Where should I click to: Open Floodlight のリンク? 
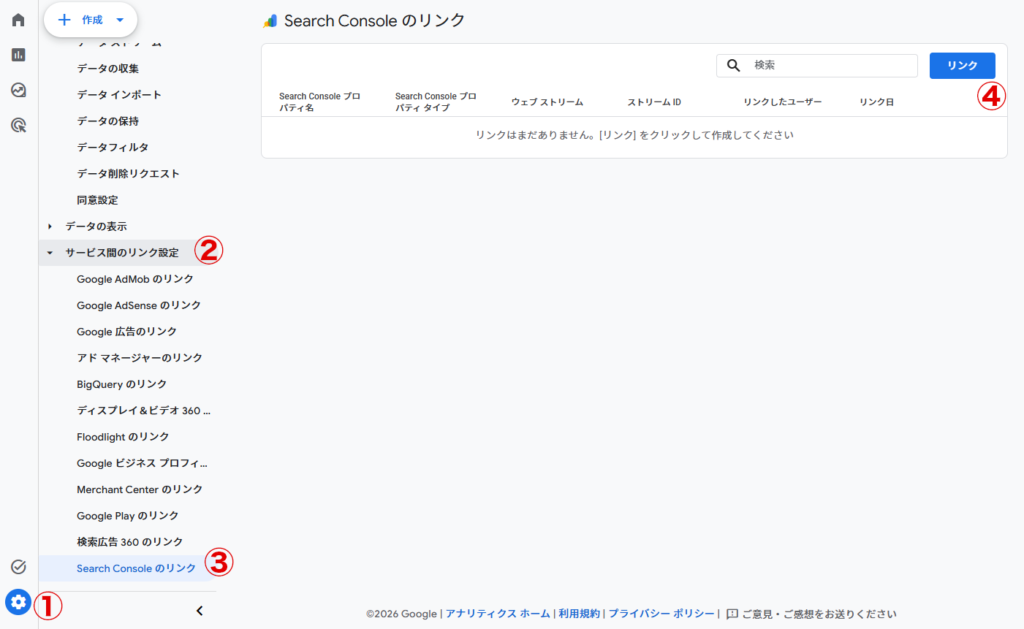tap(123, 437)
